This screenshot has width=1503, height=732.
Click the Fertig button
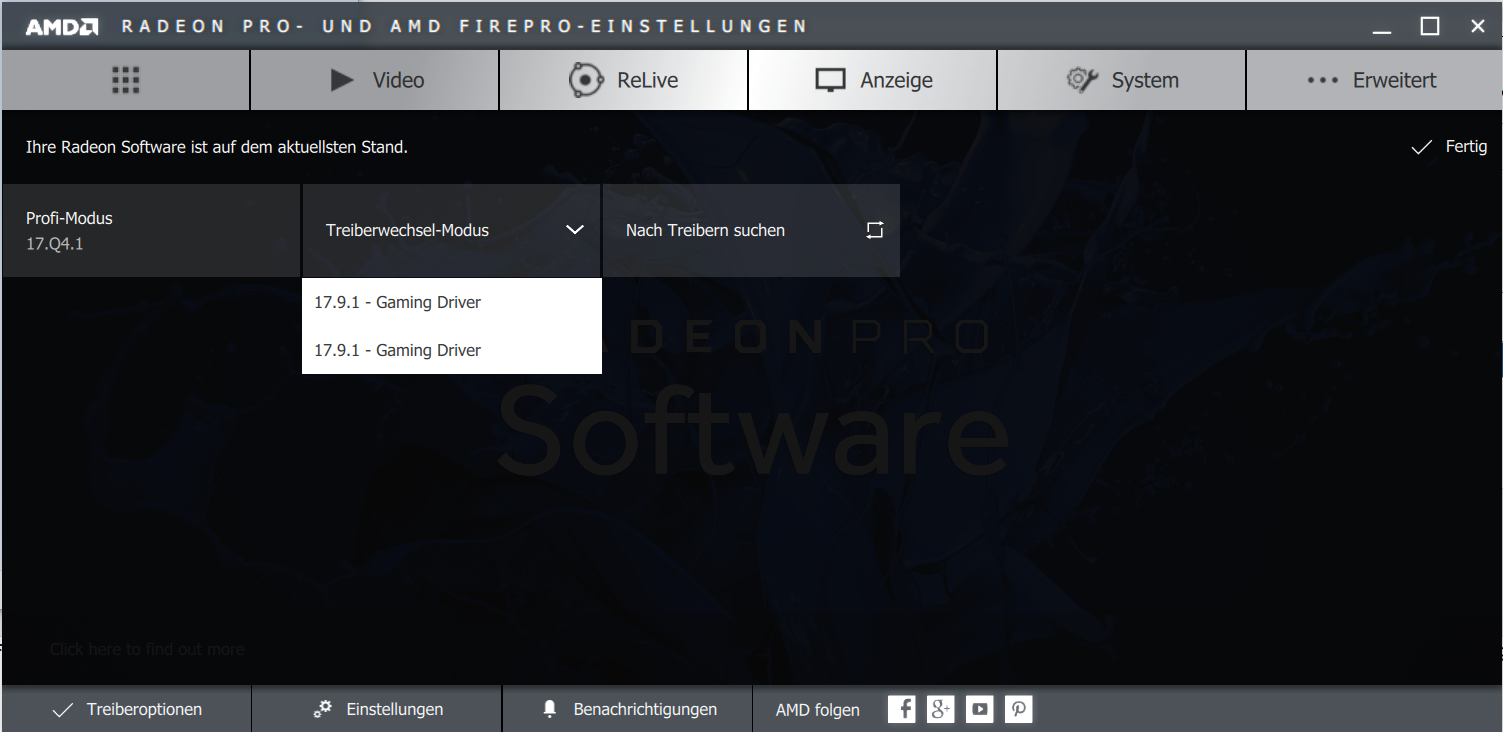(x=1449, y=147)
